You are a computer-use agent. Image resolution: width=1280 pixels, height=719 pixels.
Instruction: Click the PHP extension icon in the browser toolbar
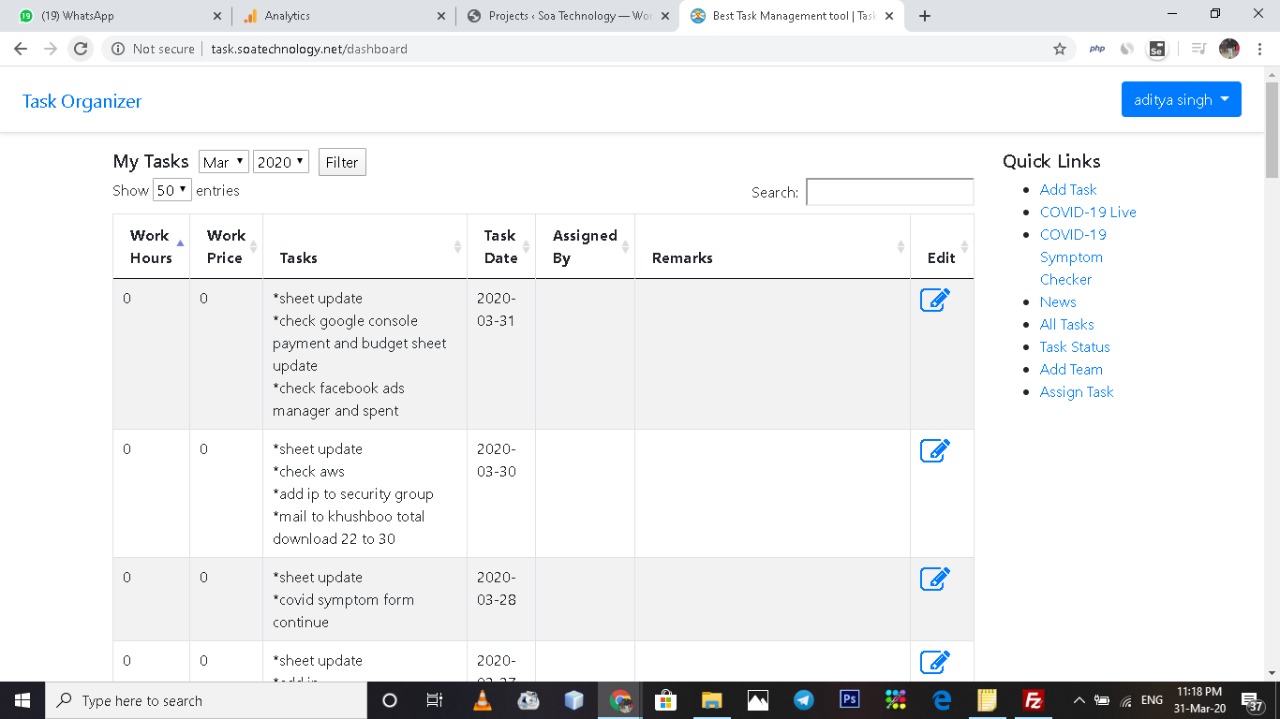pyautogui.click(x=1097, y=48)
